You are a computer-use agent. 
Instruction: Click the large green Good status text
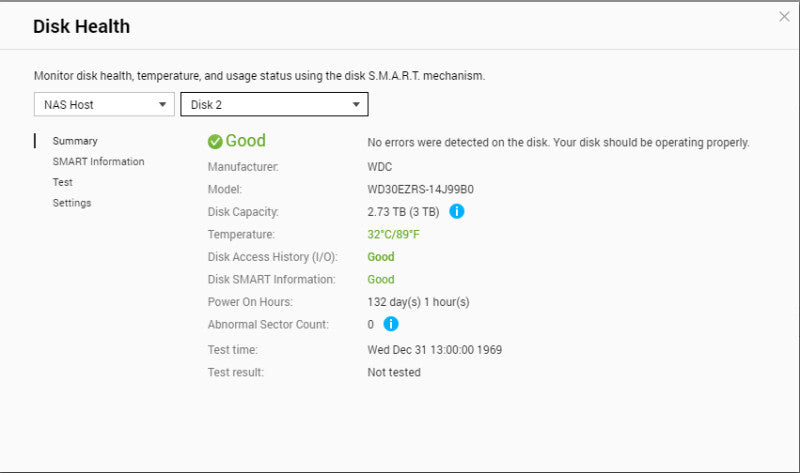[x=245, y=140]
